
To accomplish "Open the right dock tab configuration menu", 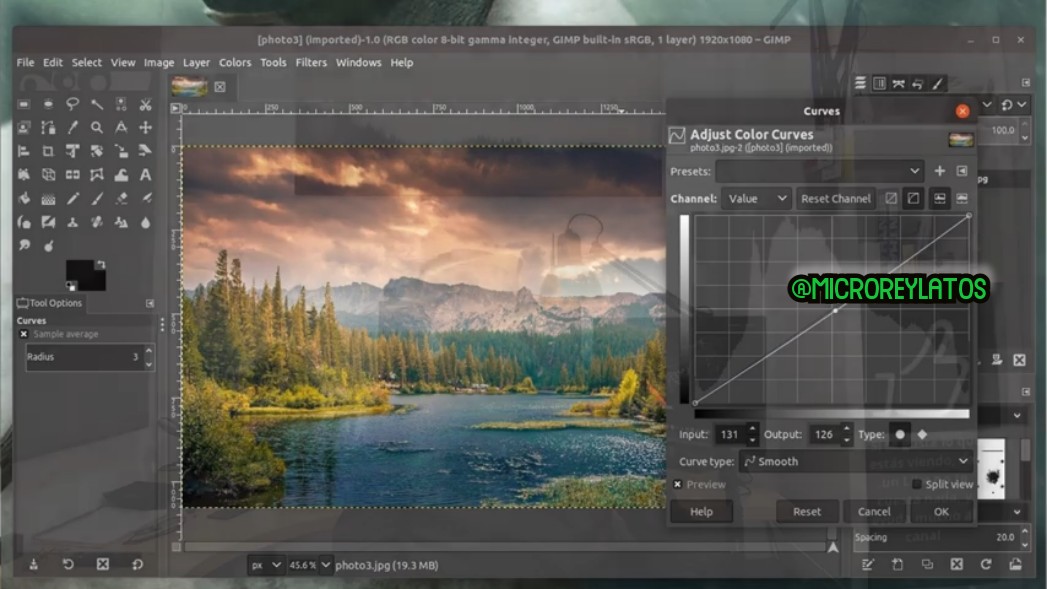I will pyautogui.click(x=1026, y=83).
